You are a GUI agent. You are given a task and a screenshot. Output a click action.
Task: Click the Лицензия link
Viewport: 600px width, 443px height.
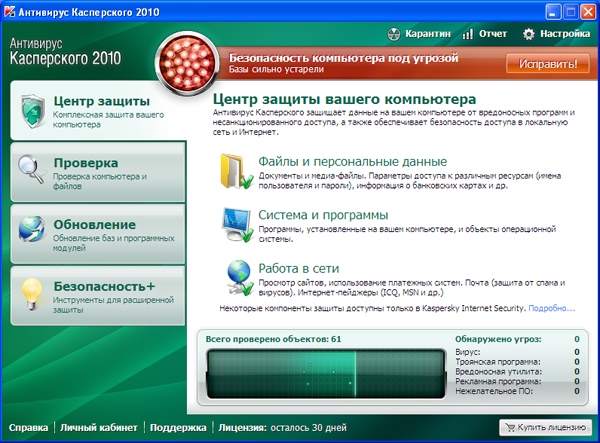(242, 428)
